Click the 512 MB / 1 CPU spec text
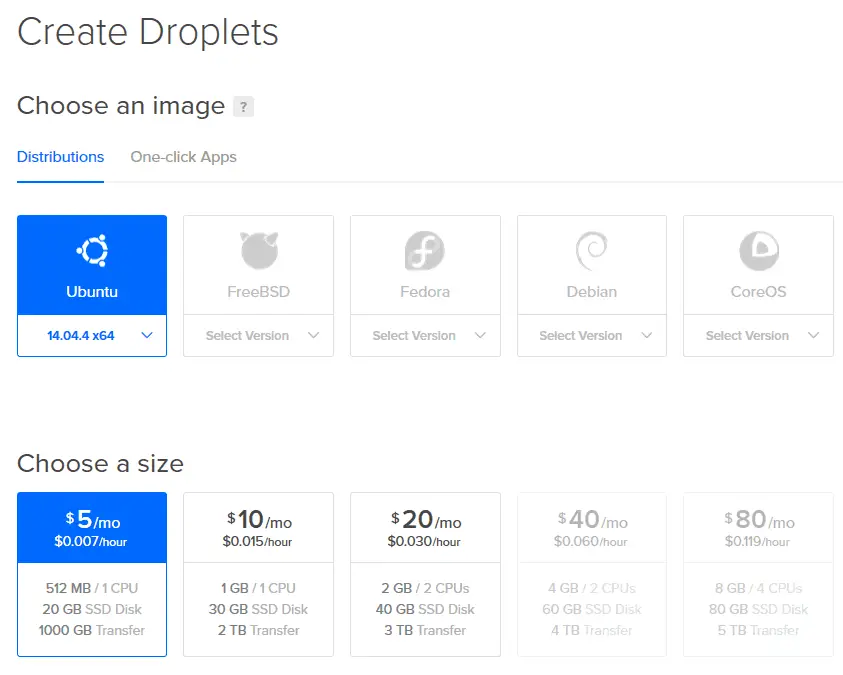 92,588
